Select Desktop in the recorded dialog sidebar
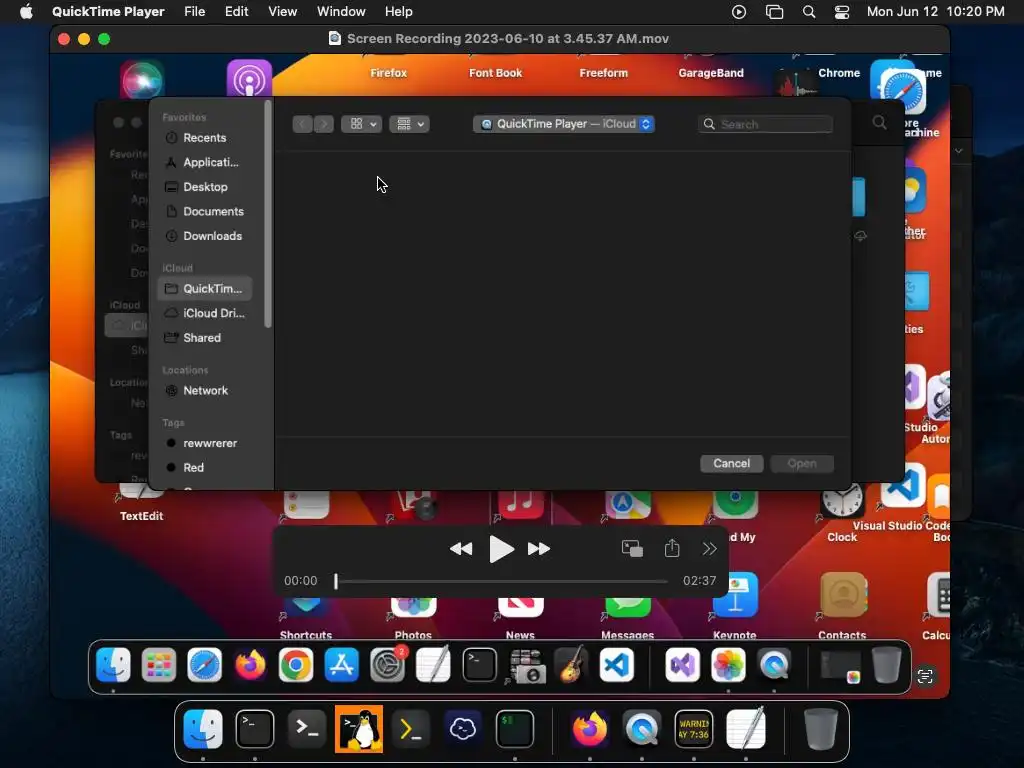The width and height of the screenshot is (1024, 768). (x=204, y=187)
